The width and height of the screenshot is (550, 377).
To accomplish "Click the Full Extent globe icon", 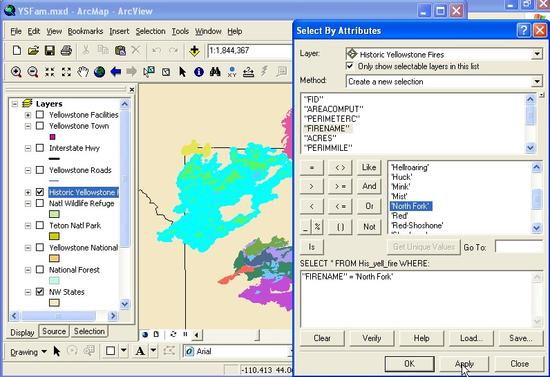I will click(x=99, y=72).
